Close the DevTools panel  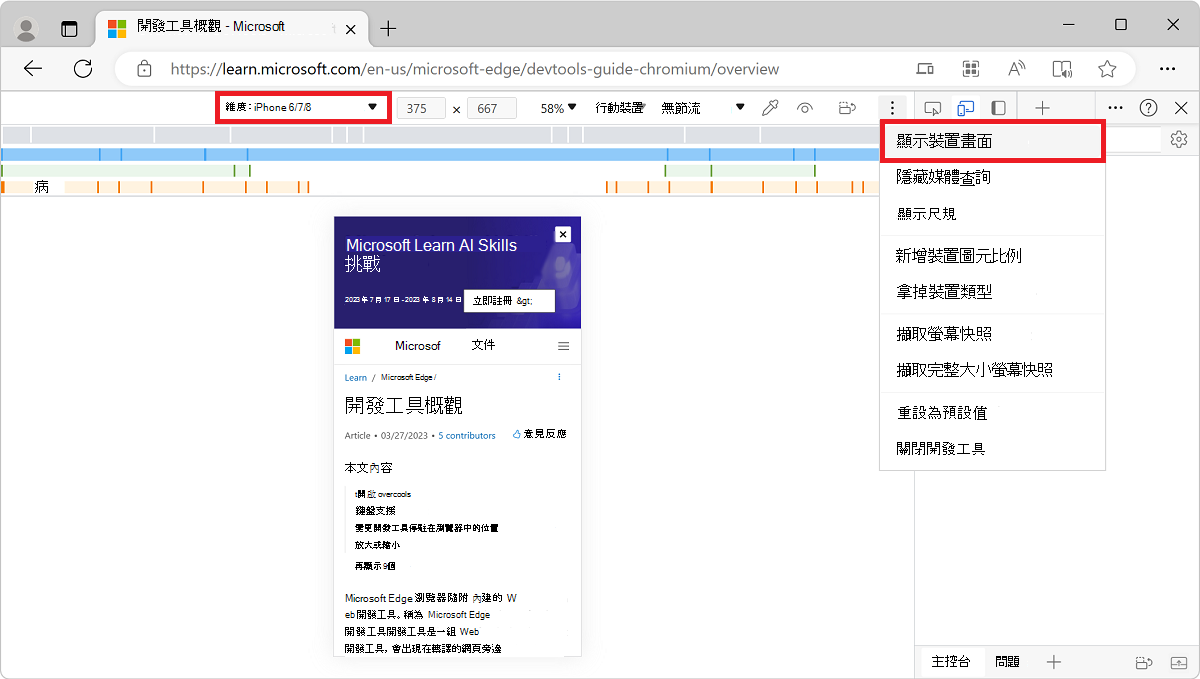(x=1181, y=108)
